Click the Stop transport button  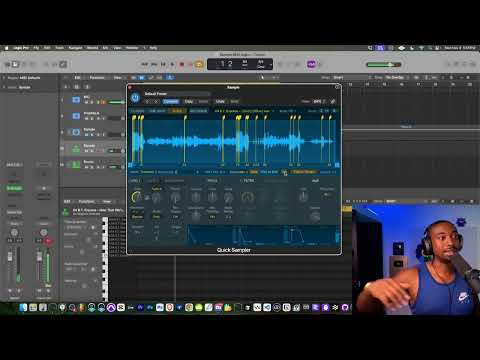click(x=163, y=64)
